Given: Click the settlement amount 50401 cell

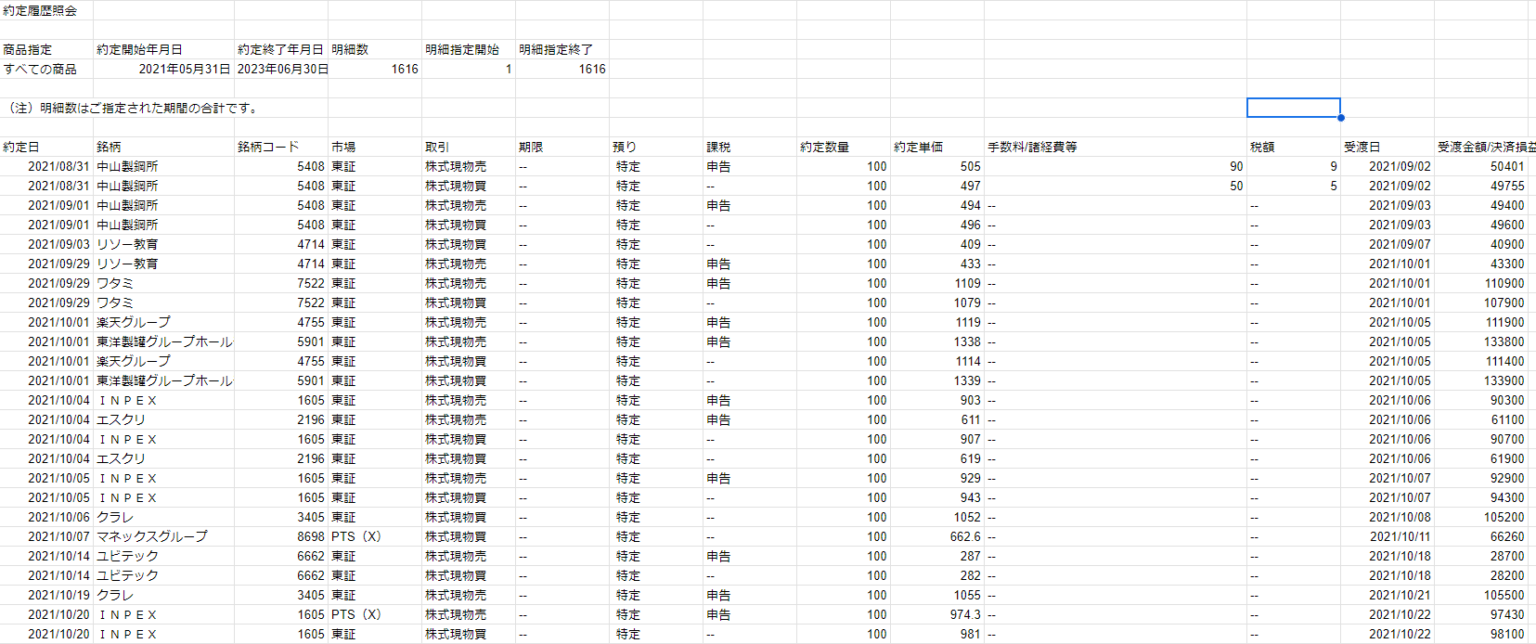Looking at the screenshot, I should [x=1484, y=167].
